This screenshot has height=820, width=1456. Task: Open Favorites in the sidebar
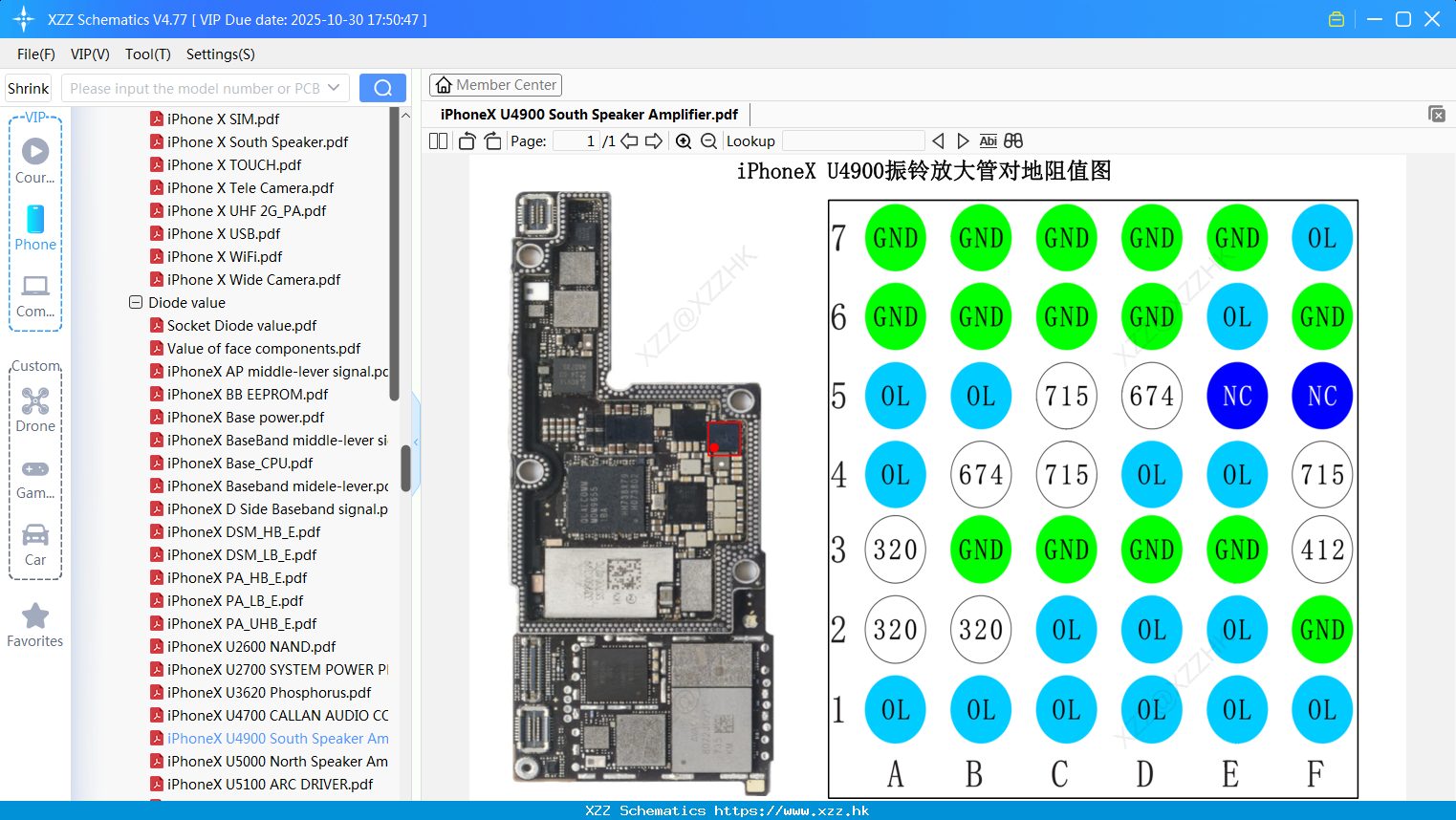35,626
